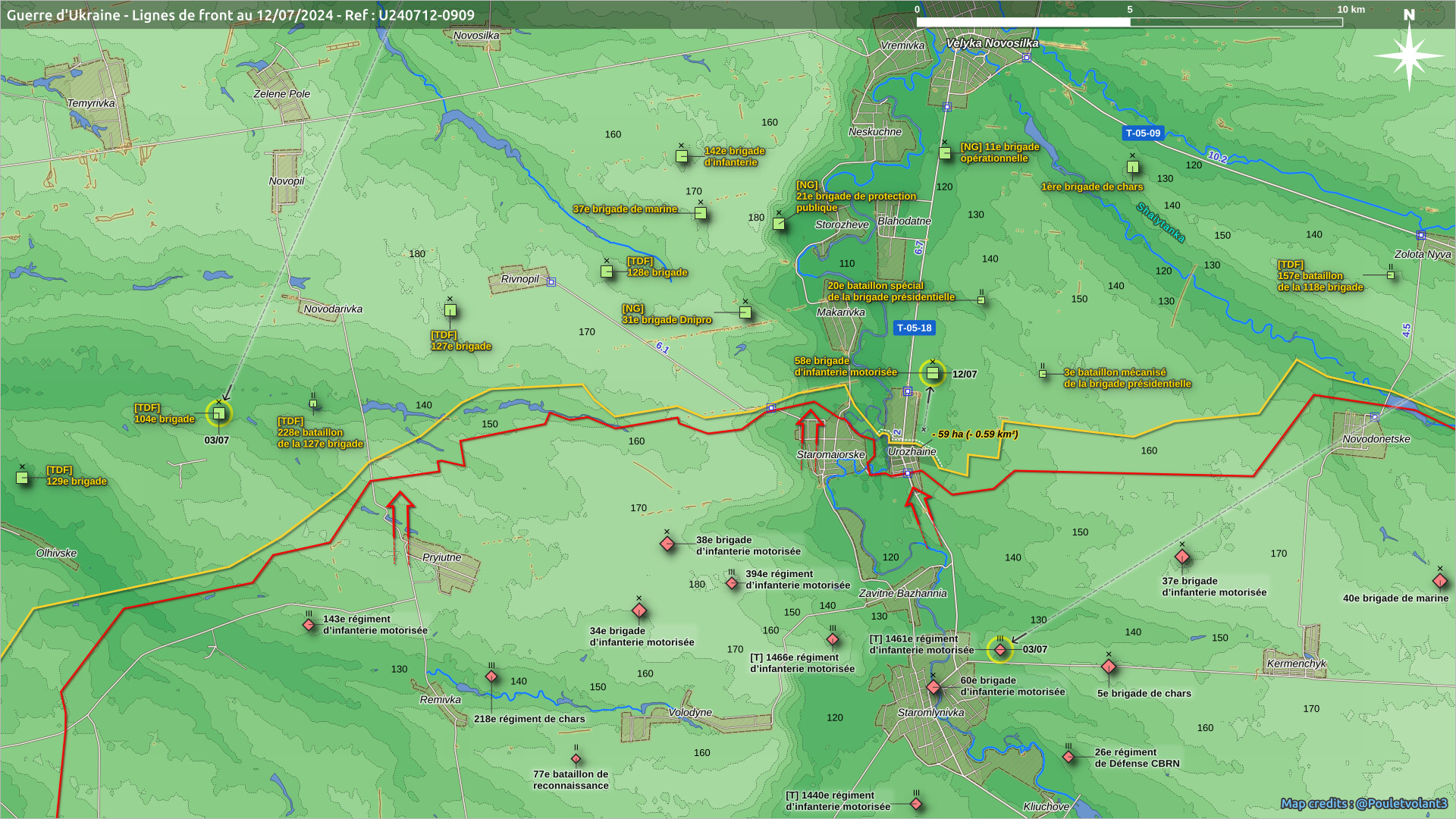
Task: Click the 38e brigade d'infanterie motorisée red diamond
Action: click(x=667, y=544)
